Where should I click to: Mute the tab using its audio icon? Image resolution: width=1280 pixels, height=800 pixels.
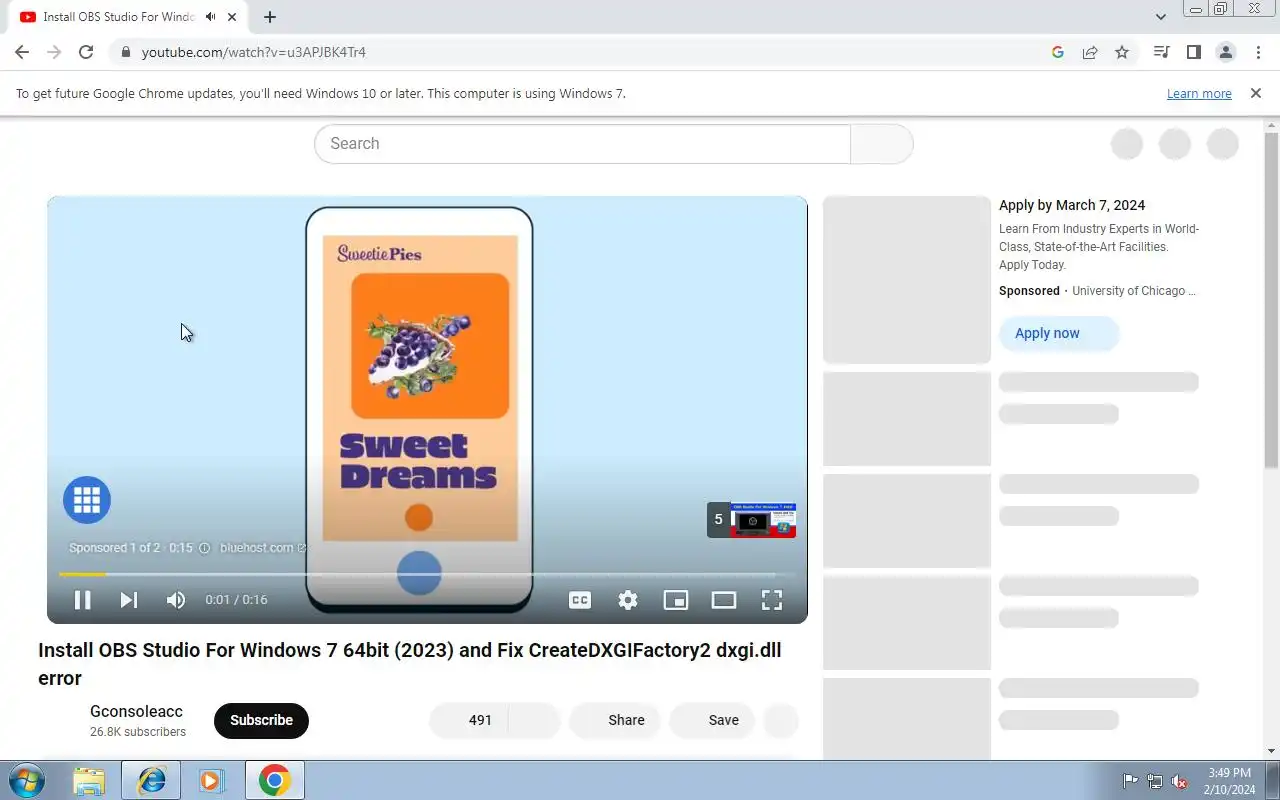(210, 17)
